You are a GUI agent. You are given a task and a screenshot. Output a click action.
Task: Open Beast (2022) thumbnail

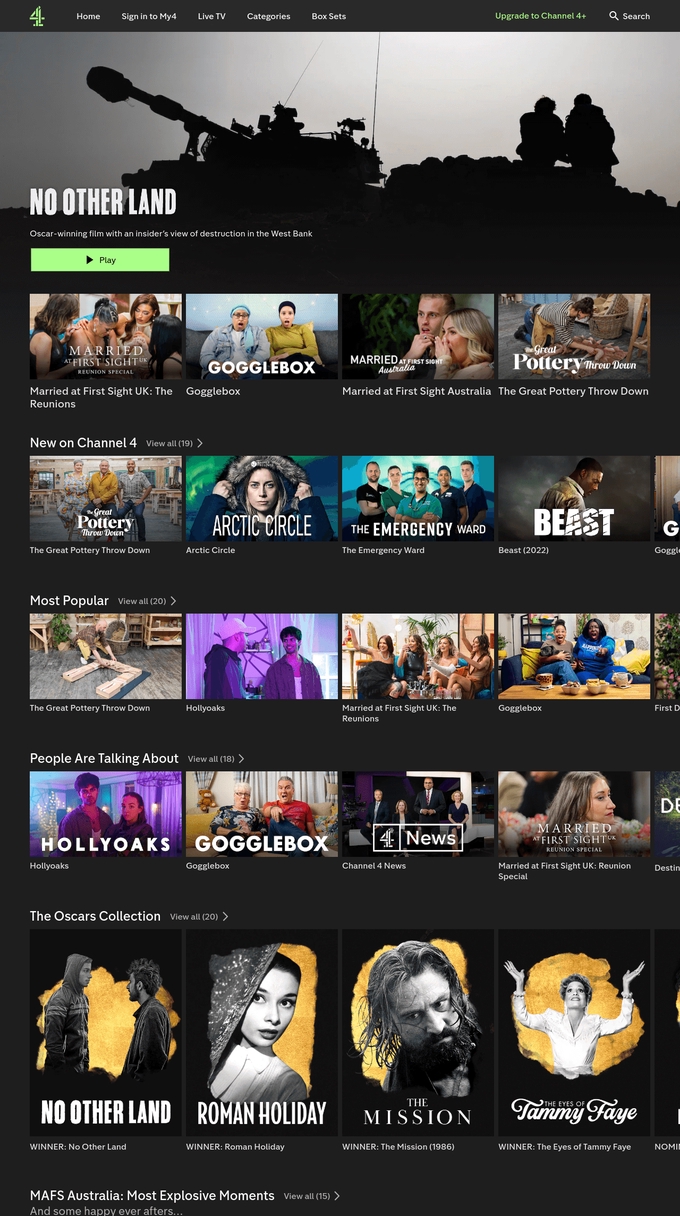tap(574, 499)
